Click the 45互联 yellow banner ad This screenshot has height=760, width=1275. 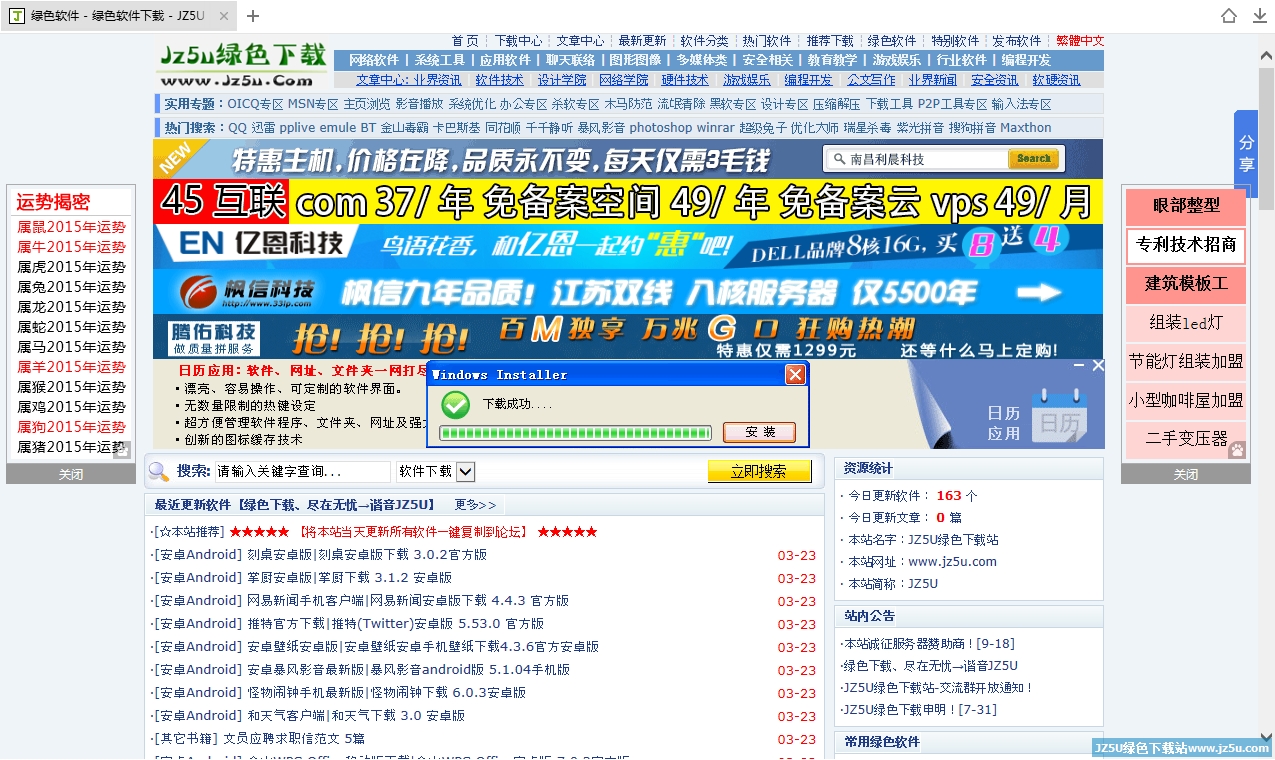(628, 202)
